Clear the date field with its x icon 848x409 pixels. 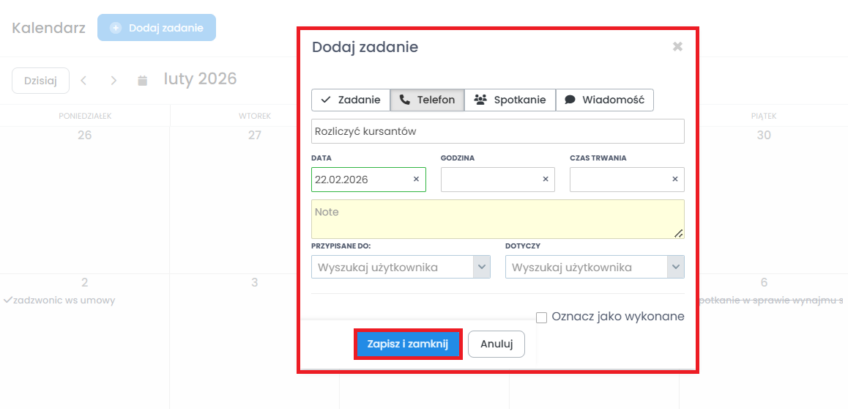point(416,180)
